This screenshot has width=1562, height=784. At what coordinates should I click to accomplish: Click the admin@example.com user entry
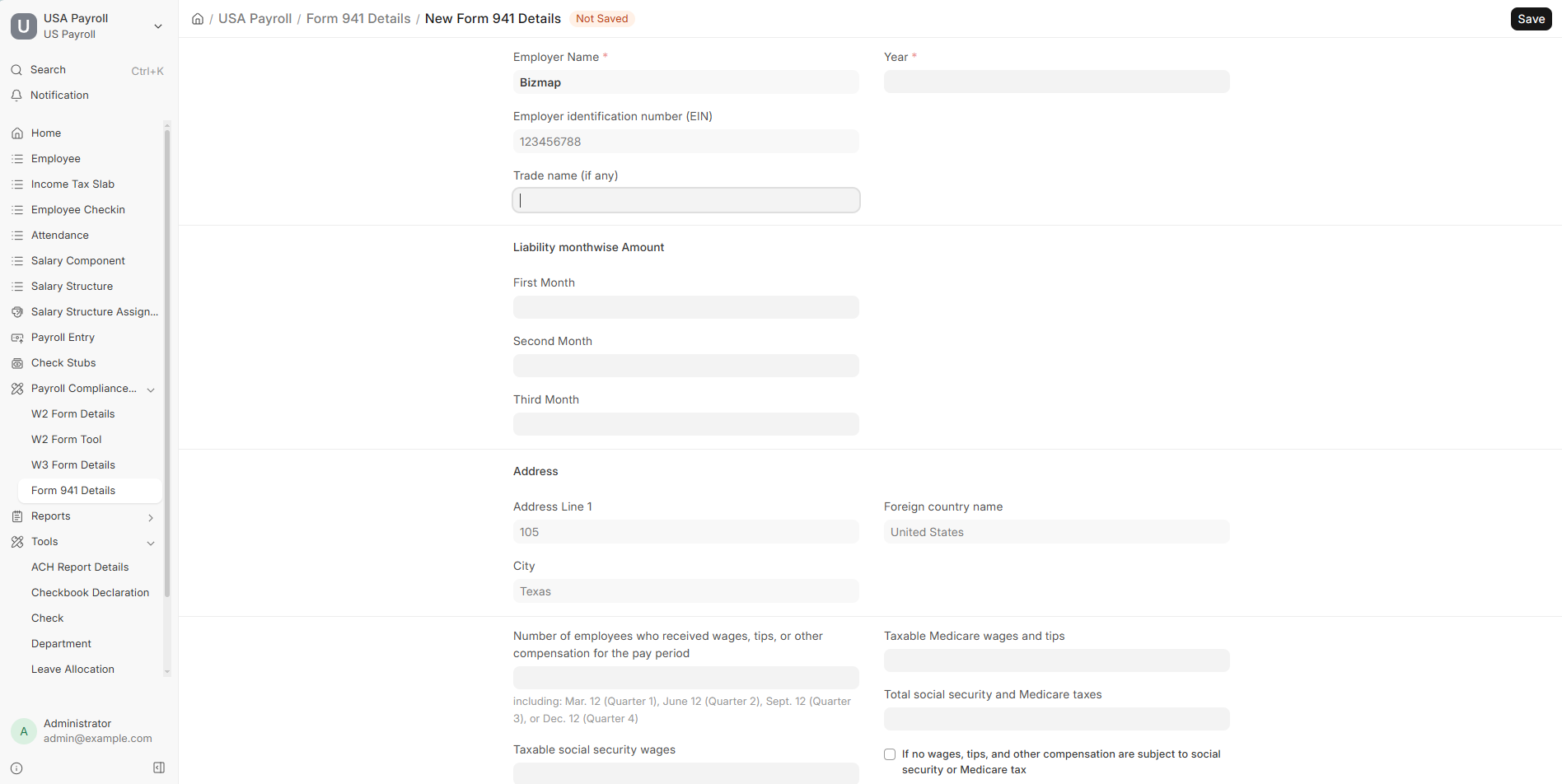[97, 739]
